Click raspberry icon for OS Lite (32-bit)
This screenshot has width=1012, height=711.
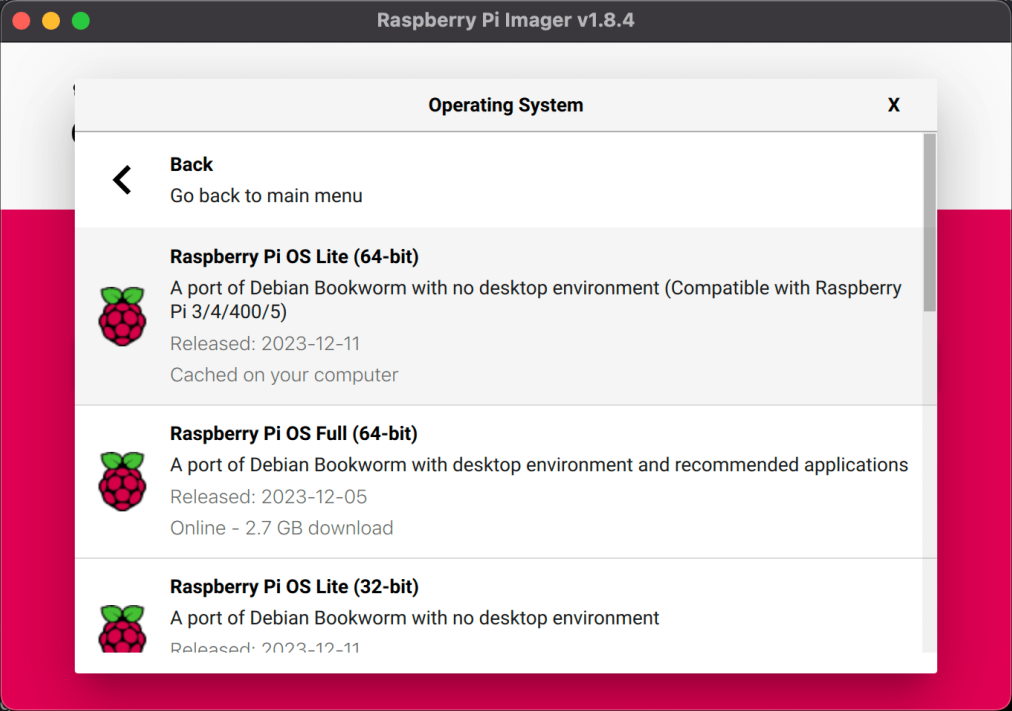tap(122, 628)
